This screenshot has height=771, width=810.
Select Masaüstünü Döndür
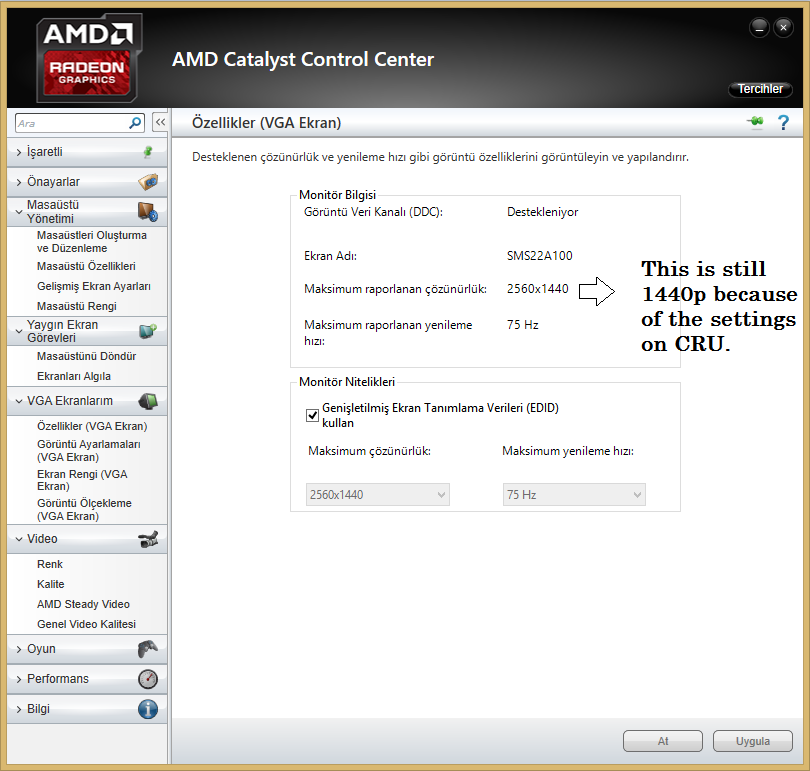tap(86, 356)
